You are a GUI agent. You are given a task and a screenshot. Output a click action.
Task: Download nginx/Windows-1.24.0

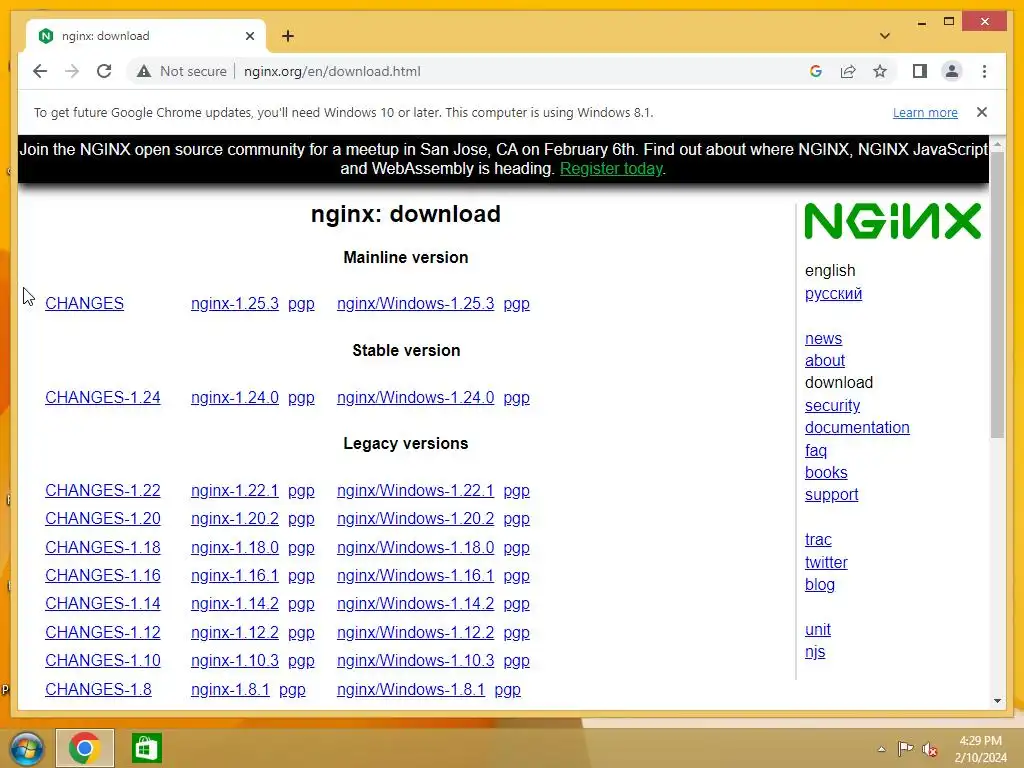pos(415,397)
